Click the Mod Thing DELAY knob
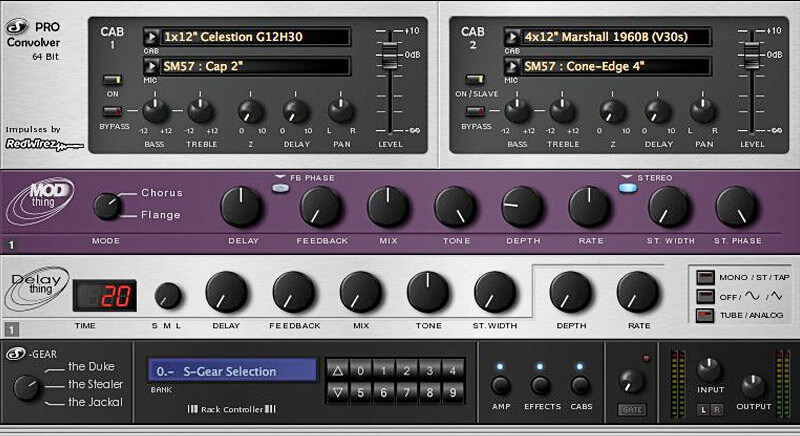The image size is (800, 436). tap(242, 207)
